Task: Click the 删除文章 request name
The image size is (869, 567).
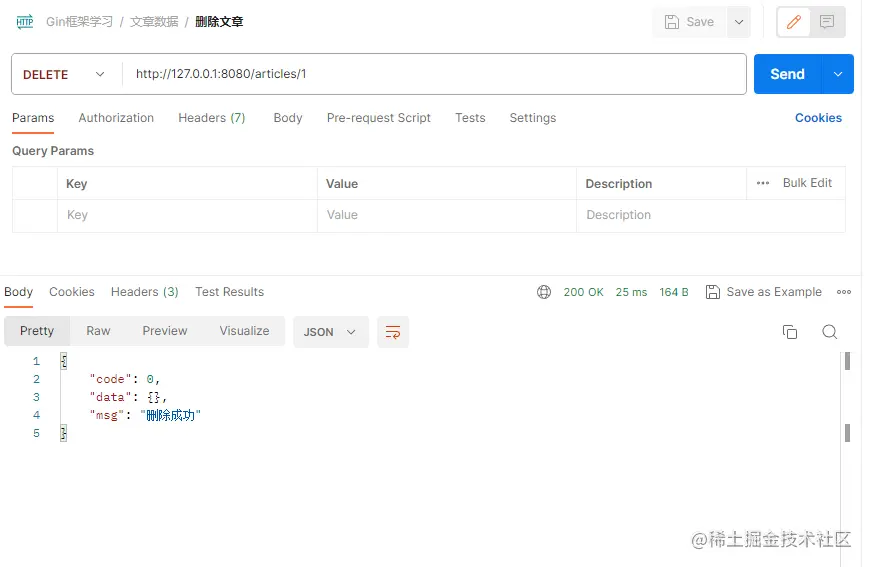Action: 219,22
